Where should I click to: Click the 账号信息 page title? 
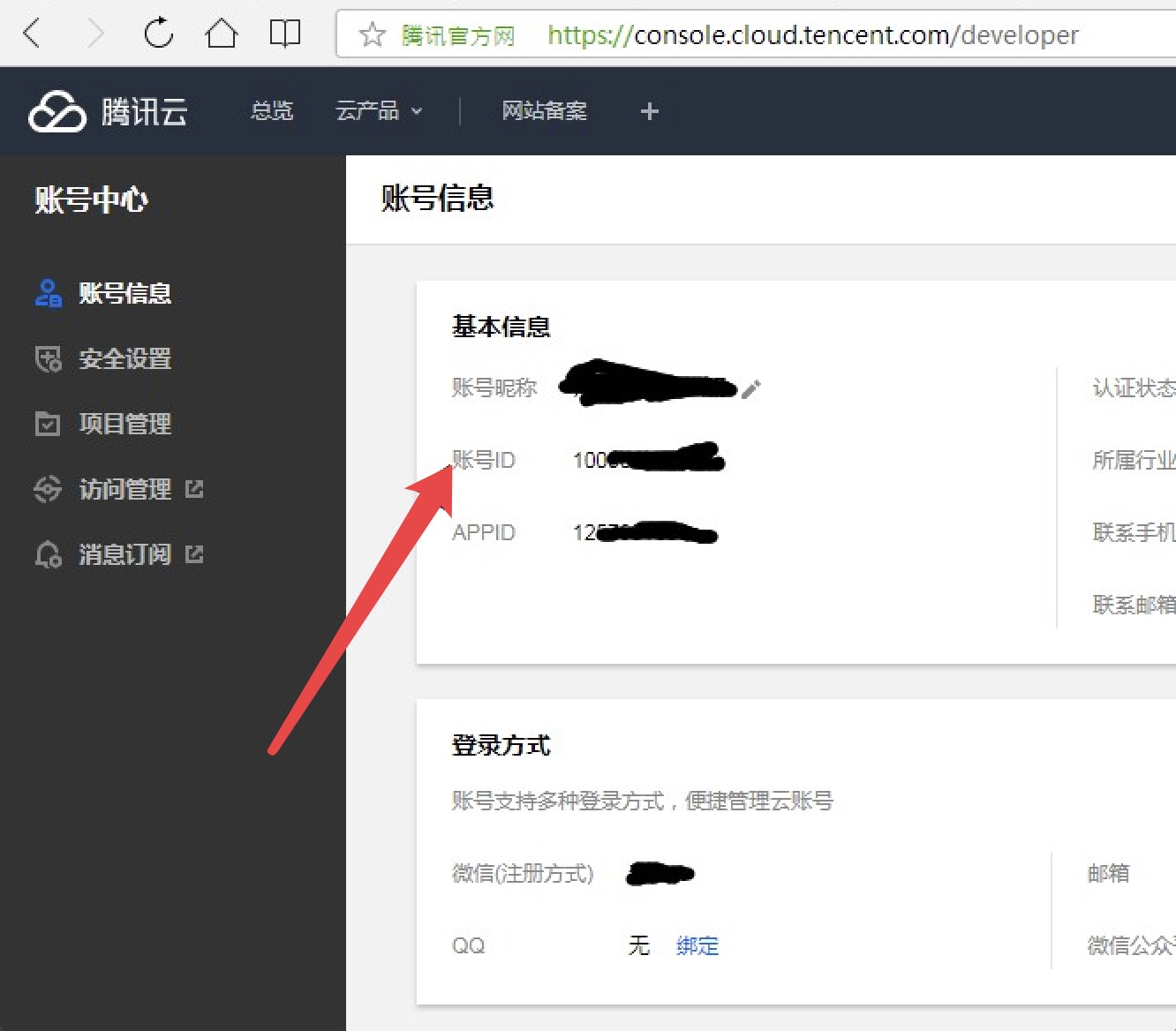437,198
